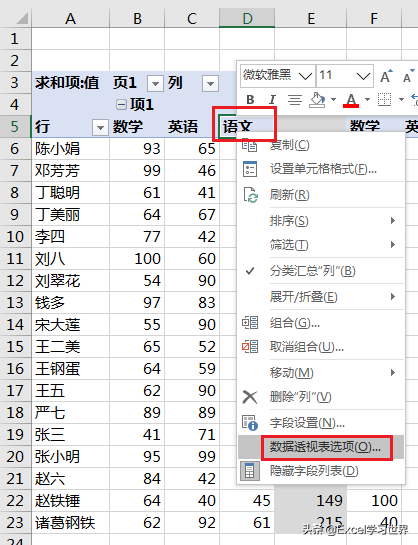Click the format cells icon
Viewport: 418px width, 545px height.
(x=250, y=169)
